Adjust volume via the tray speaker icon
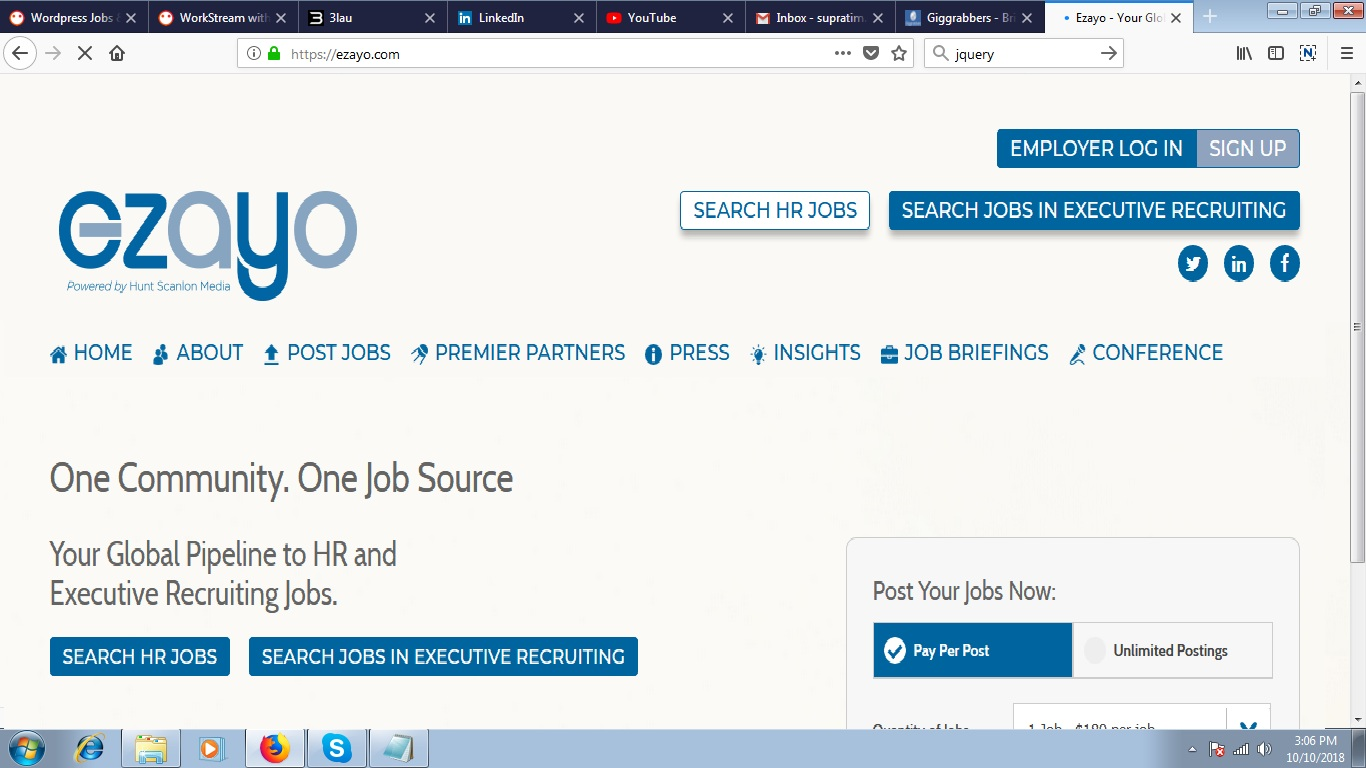The height and width of the screenshot is (768, 1366). pyautogui.click(x=1265, y=749)
